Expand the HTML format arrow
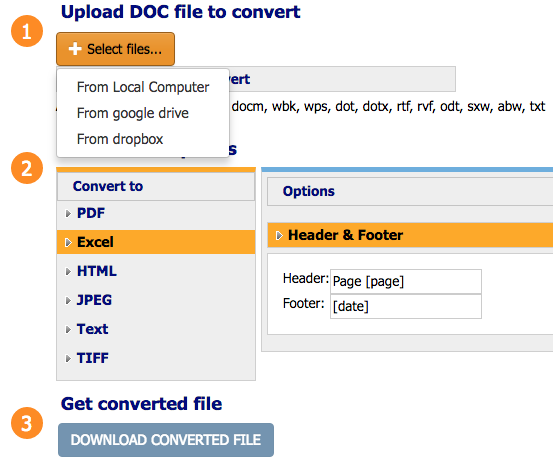 [68, 272]
